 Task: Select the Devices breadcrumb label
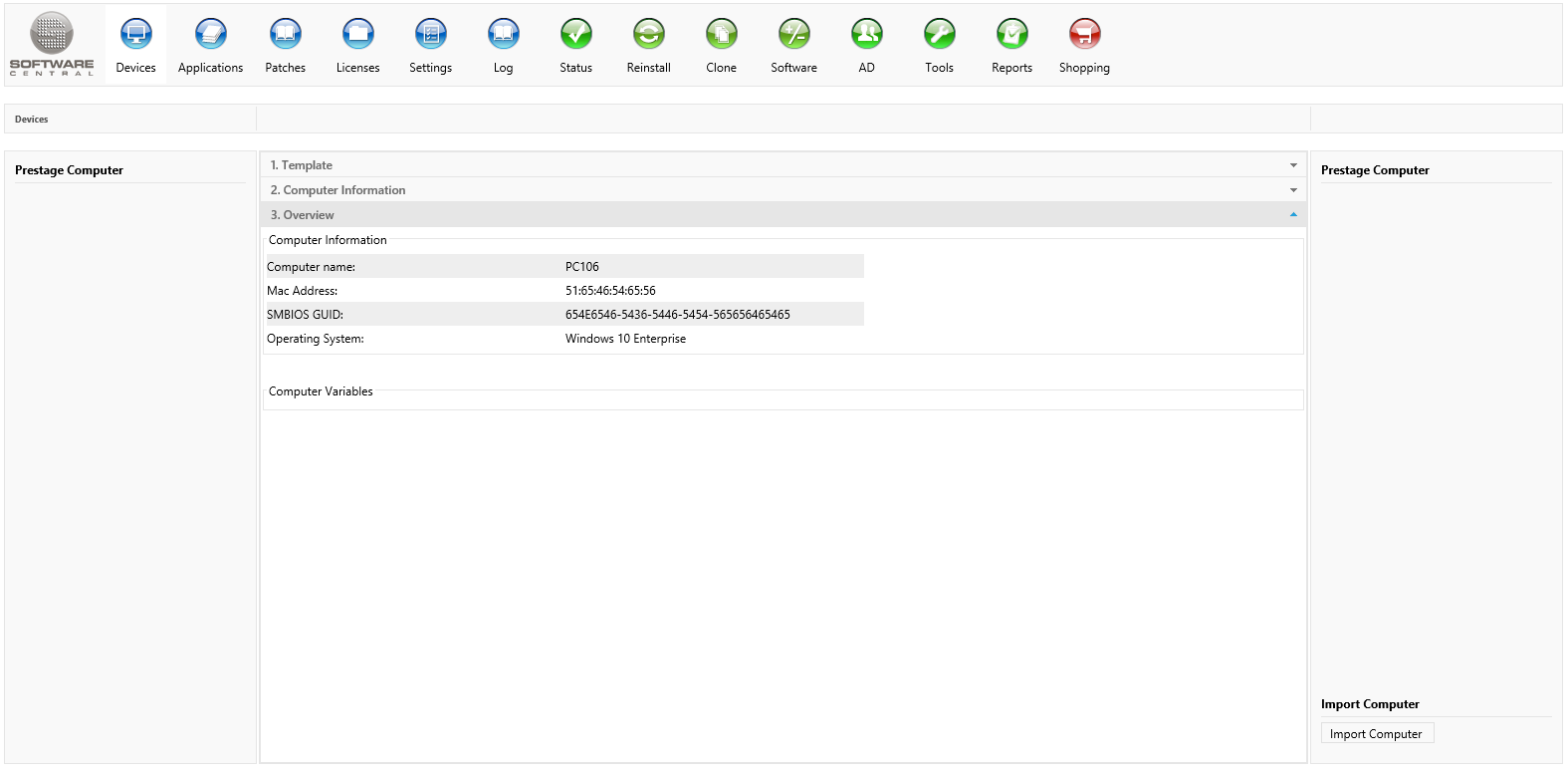click(x=32, y=120)
